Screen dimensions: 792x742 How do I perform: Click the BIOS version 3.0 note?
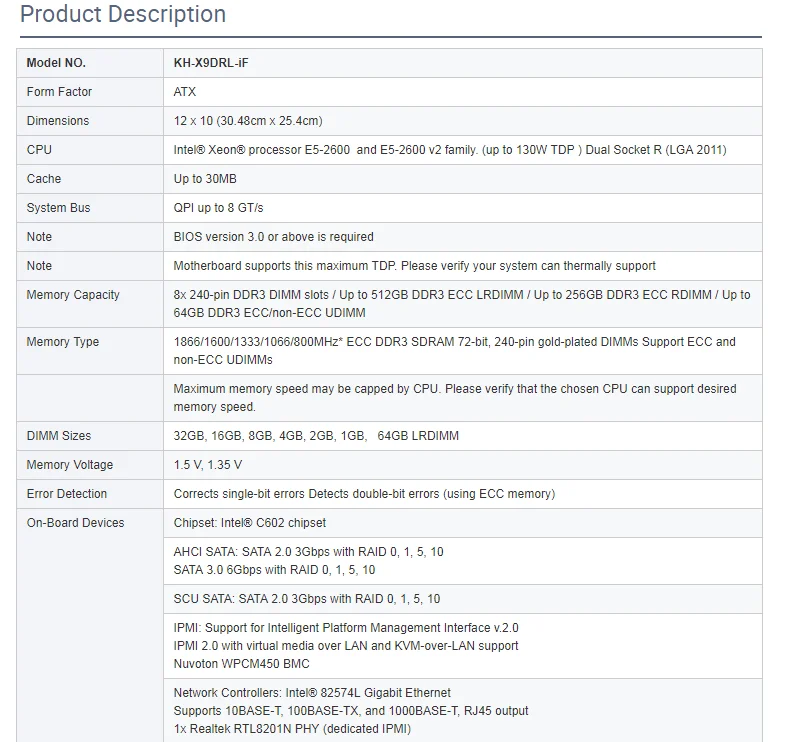(x=273, y=237)
